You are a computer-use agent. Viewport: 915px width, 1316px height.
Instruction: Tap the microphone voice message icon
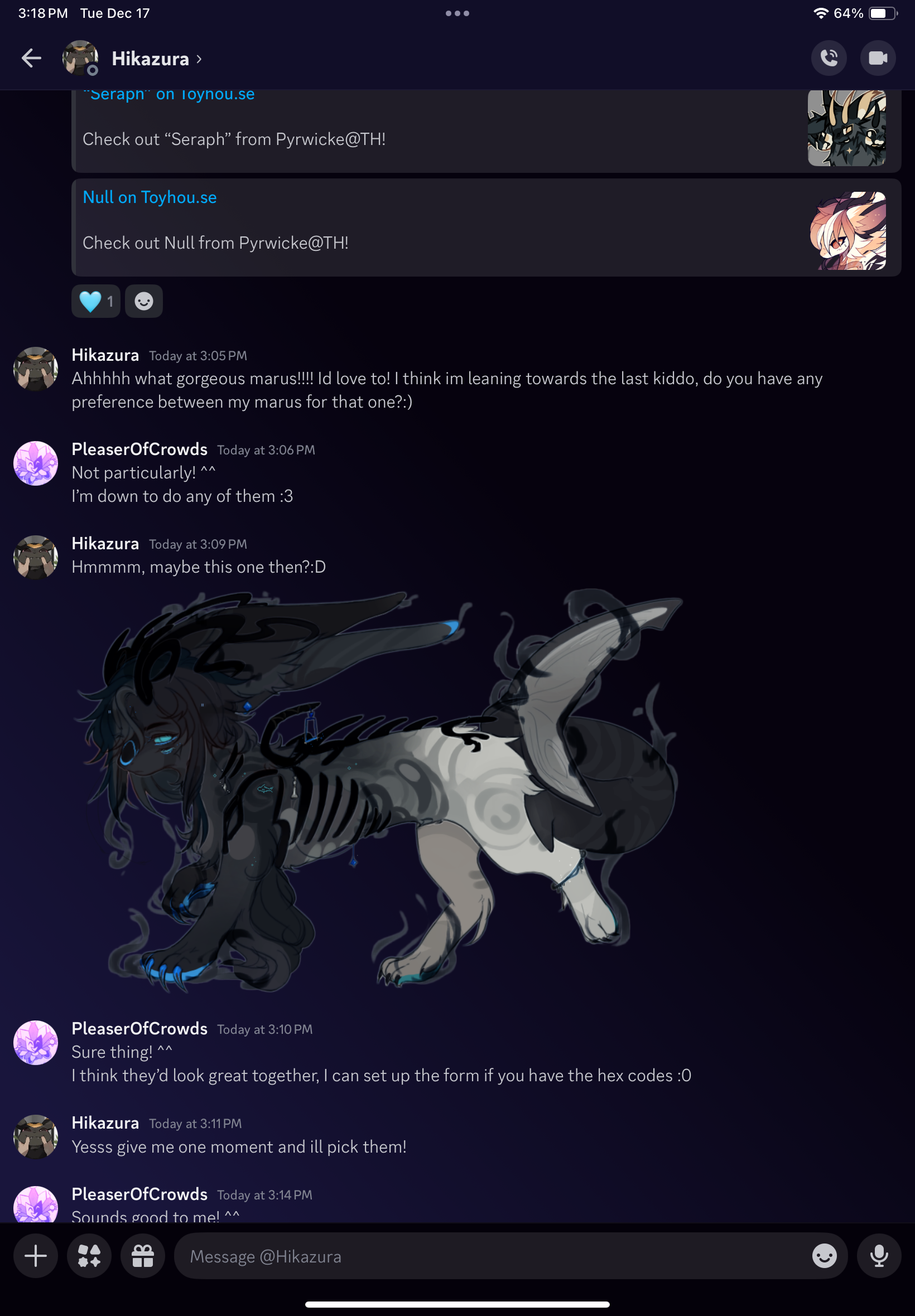click(x=879, y=1256)
